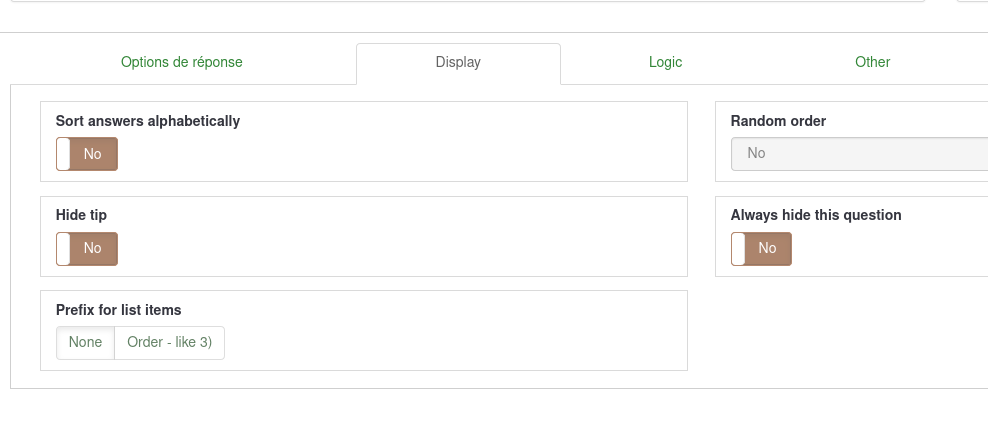
Task: Enable Always hide this question
Action: (x=761, y=249)
